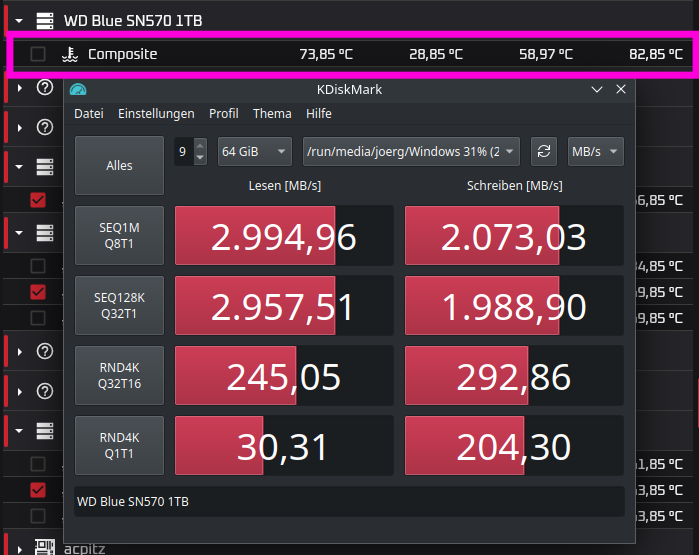Click the 2.994,96 read result bar

pos(284,235)
